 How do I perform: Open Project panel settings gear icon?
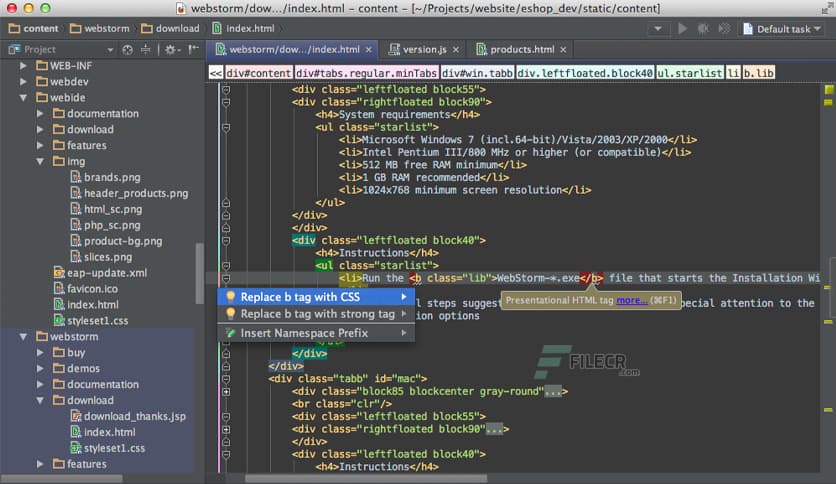pos(172,50)
